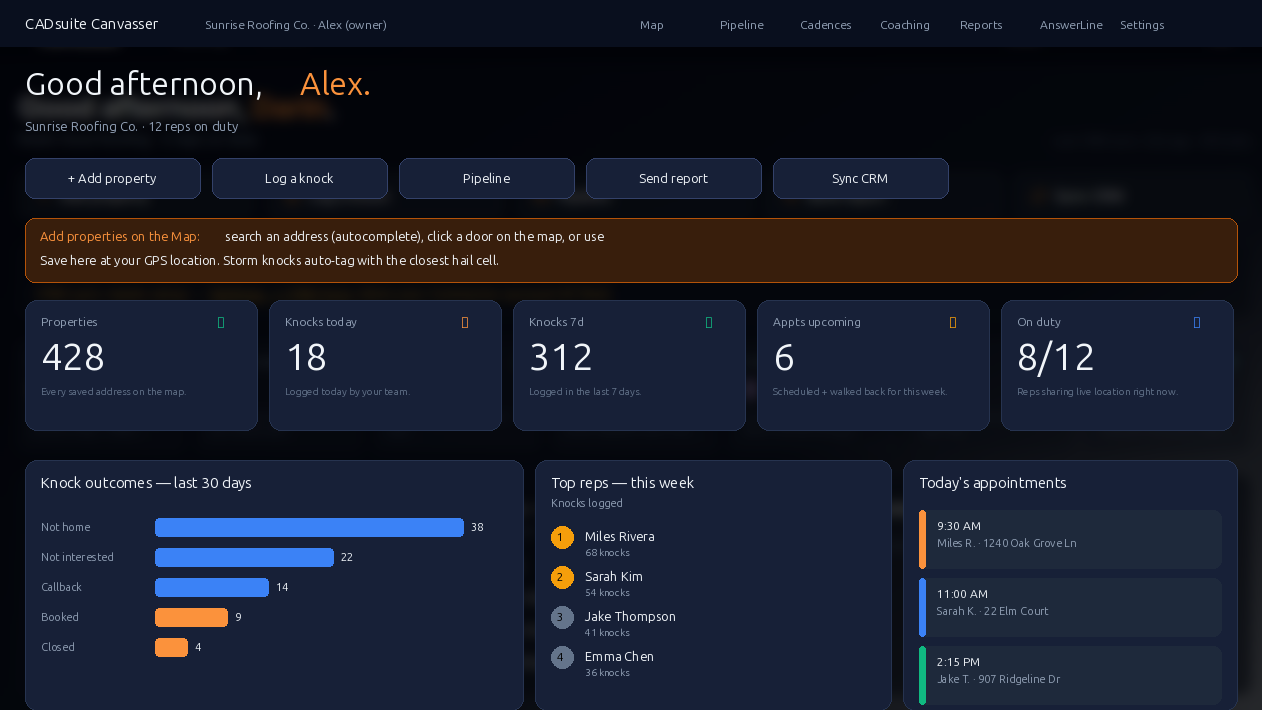
Task: Click the + Add property button
Action: pos(113,178)
